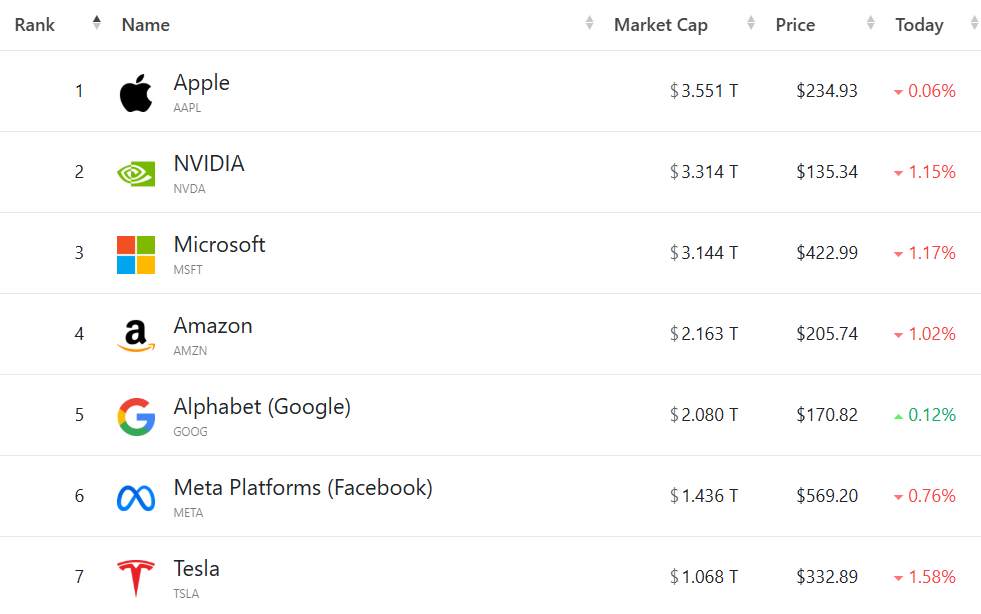Click Alphabet's green 0.12% change
The width and height of the screenshot is (981, 614).
pyautogui.click(x=931, y=415)
